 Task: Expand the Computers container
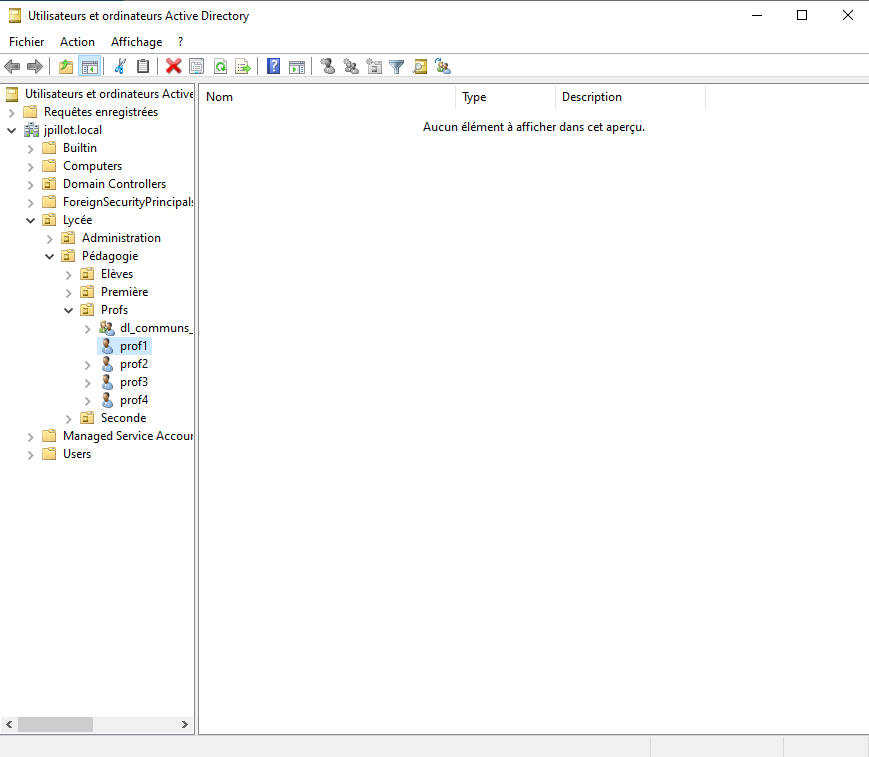[x=30, y=167]
